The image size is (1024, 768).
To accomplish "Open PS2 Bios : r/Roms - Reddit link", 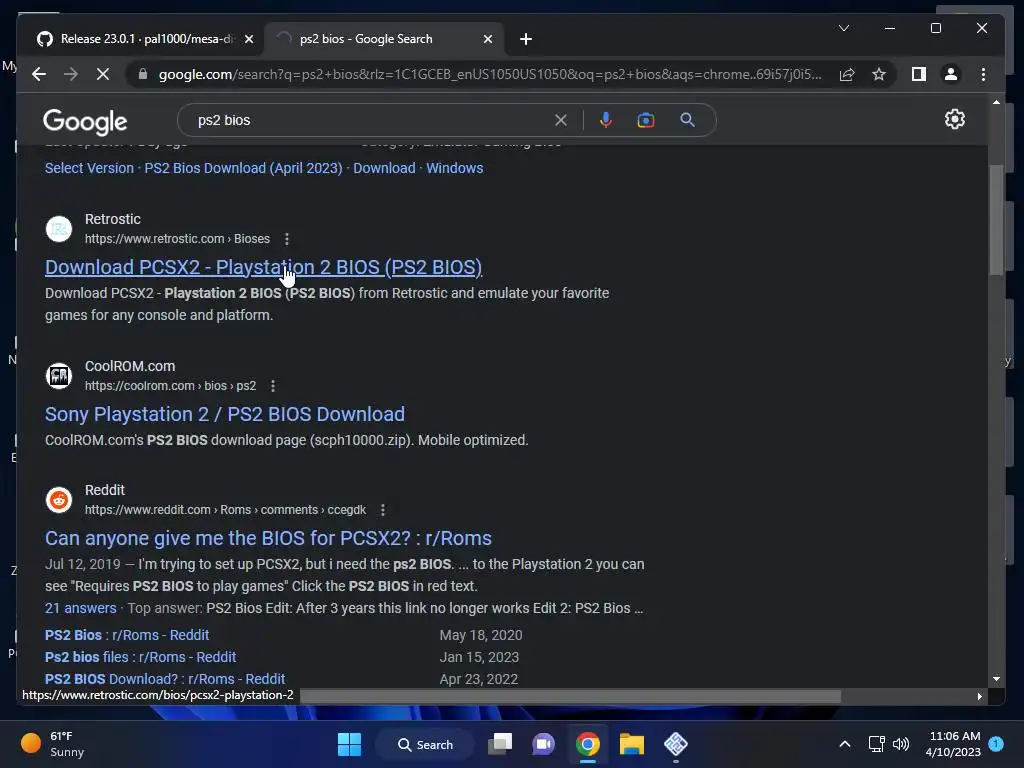I will coord(127,635).
